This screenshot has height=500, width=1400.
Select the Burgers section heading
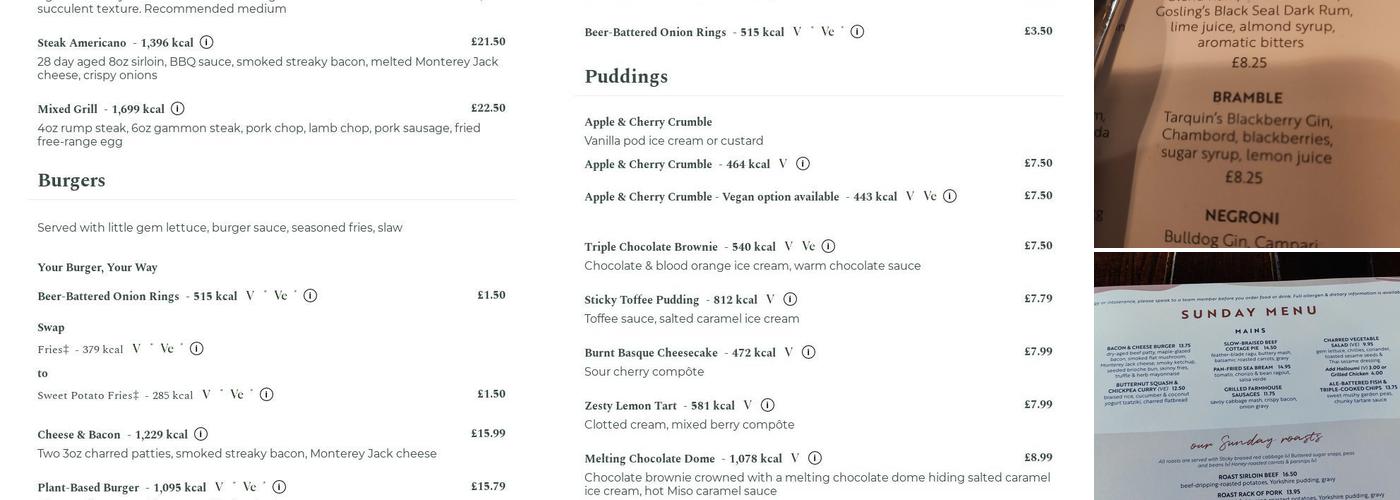(x=71, y=181)
